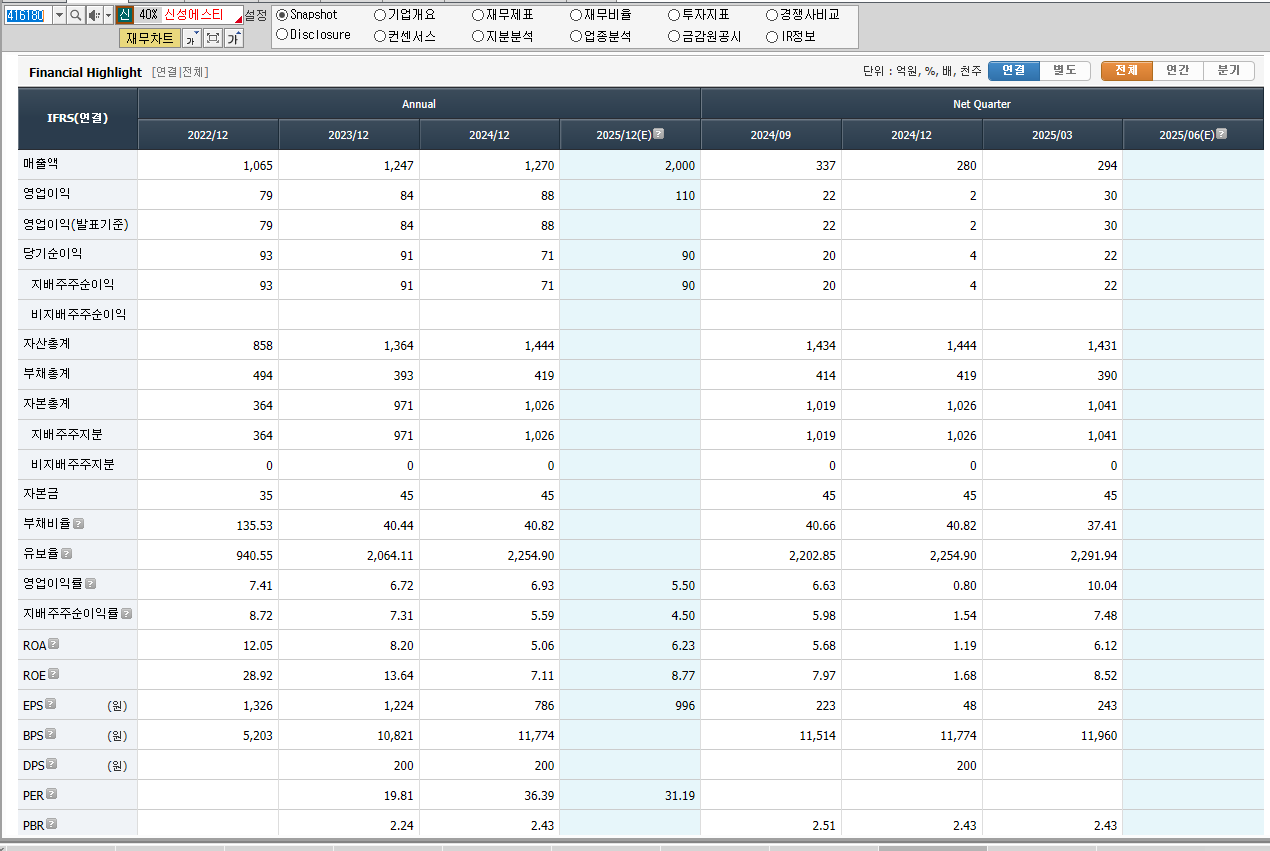The height and width of the screenshot is (851, 1270).
Task: Open stock code history dropdown arrow
Action: click(x=59, y=15)
